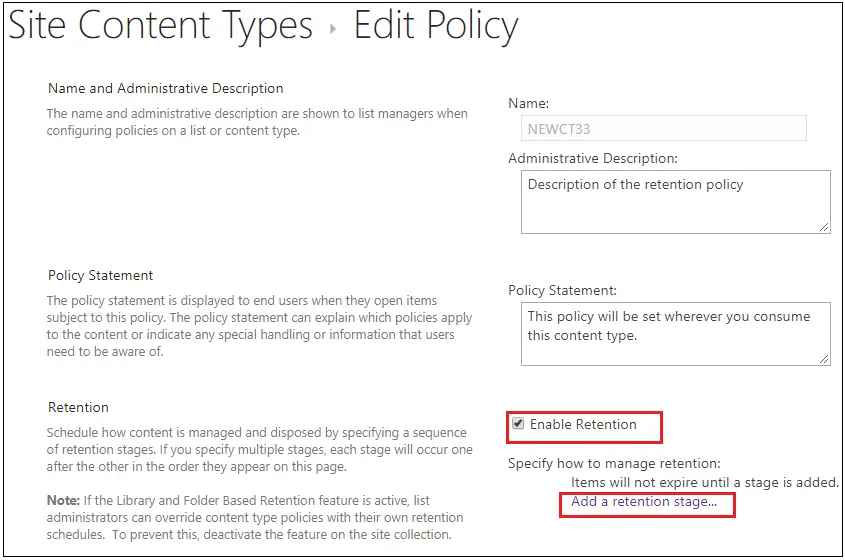
Task: Click the 'Policy Statement:' field label
Action: coord(562,290)
